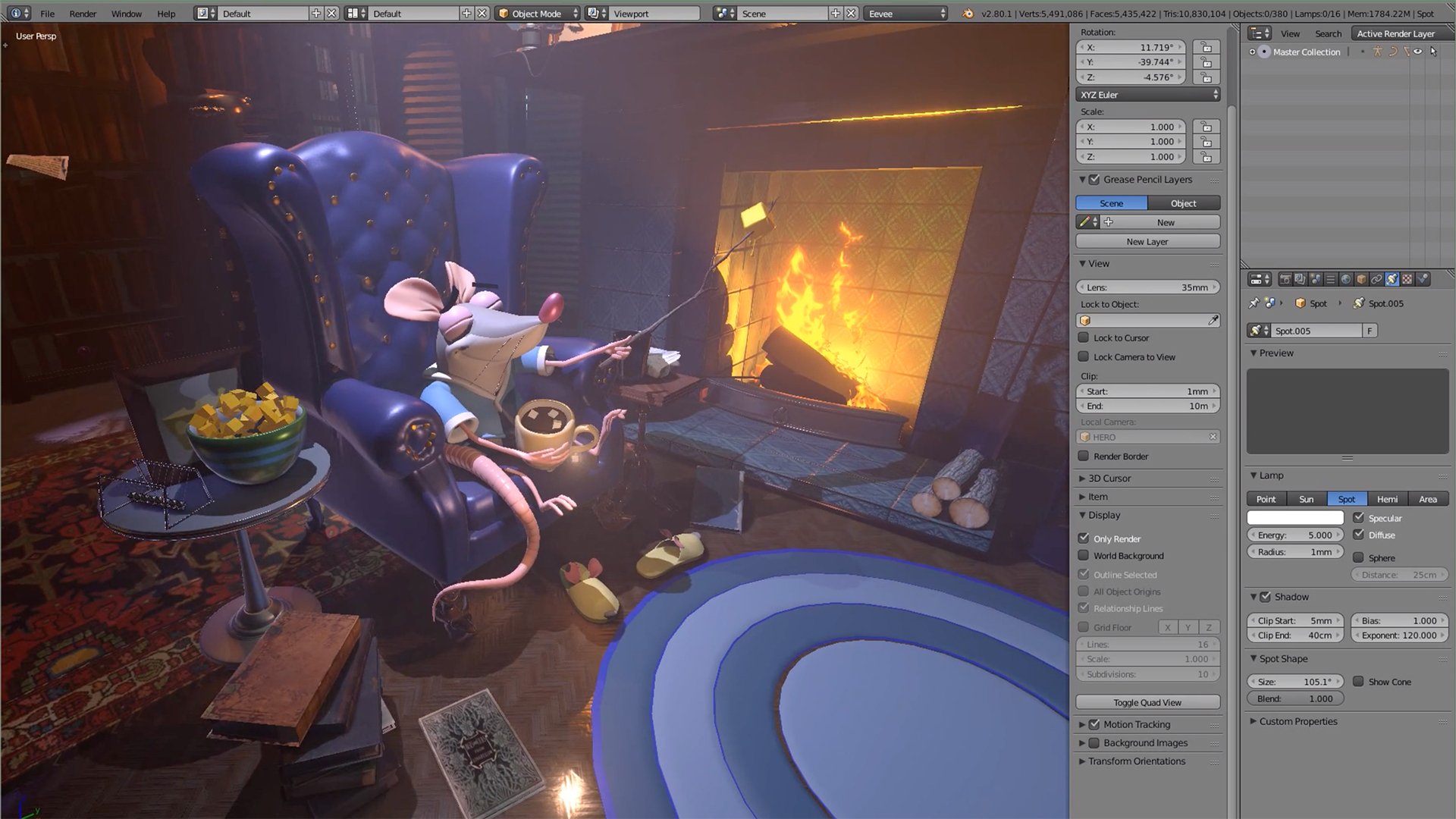Open Object properties via the cube icon

pyautogui.click(x=1361, y=279)
